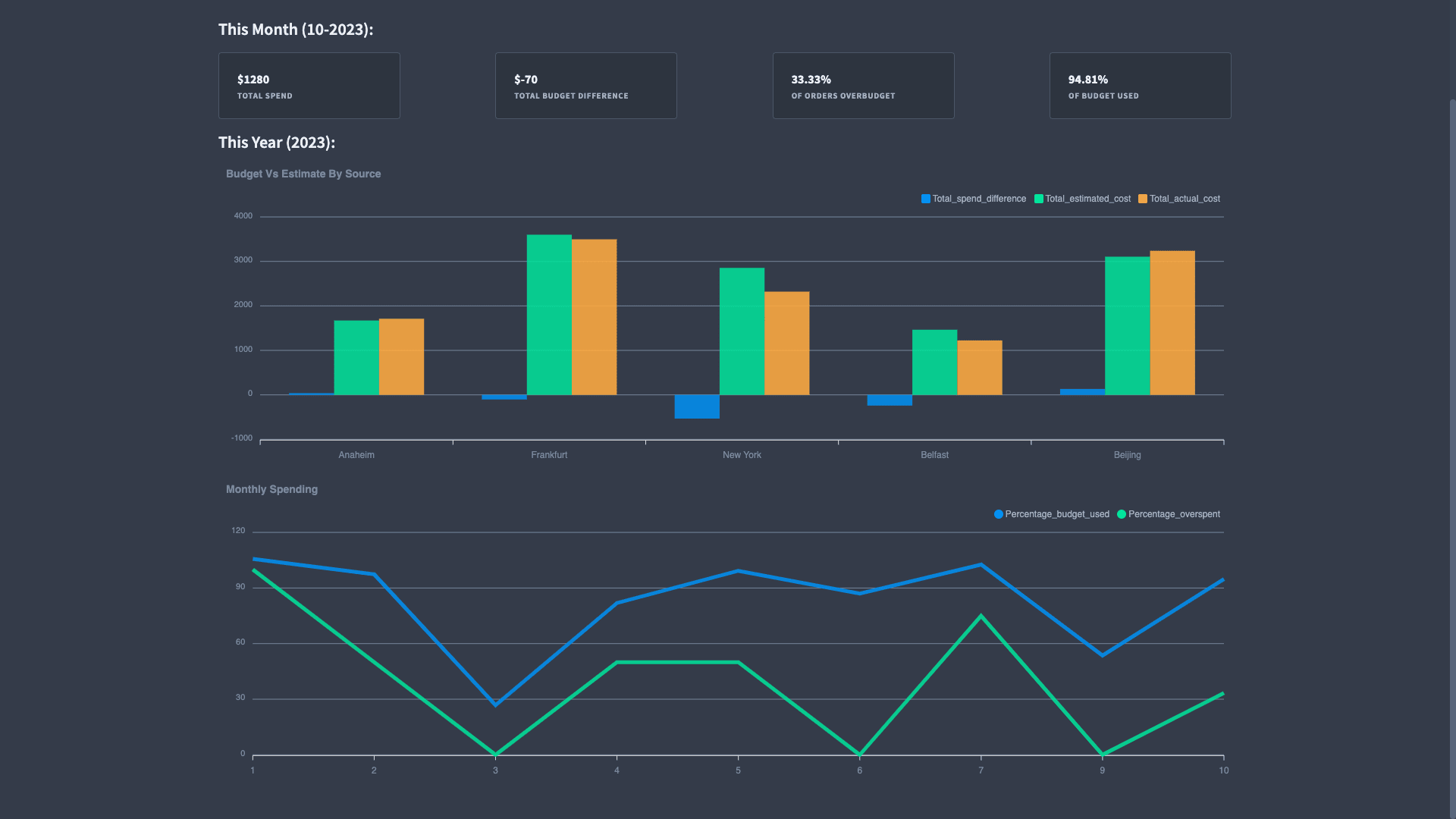Click the -1000 y-axis label
The width and height of the screenshot is (1456, 819).
(242, 438)
